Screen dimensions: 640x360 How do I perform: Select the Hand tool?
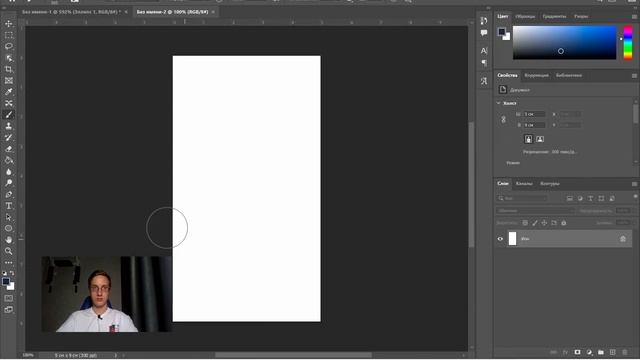click(x=9, y=240)
